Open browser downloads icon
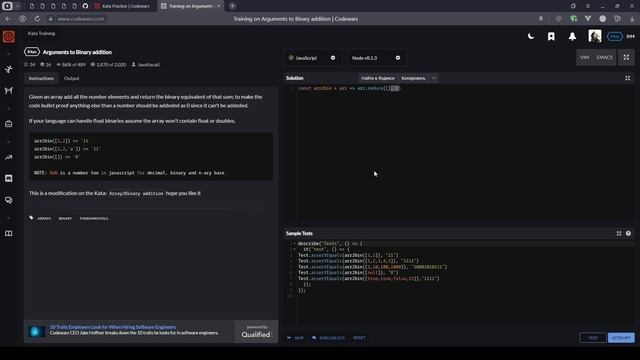Viewport: 640px width, 360px height. (632, 19)
